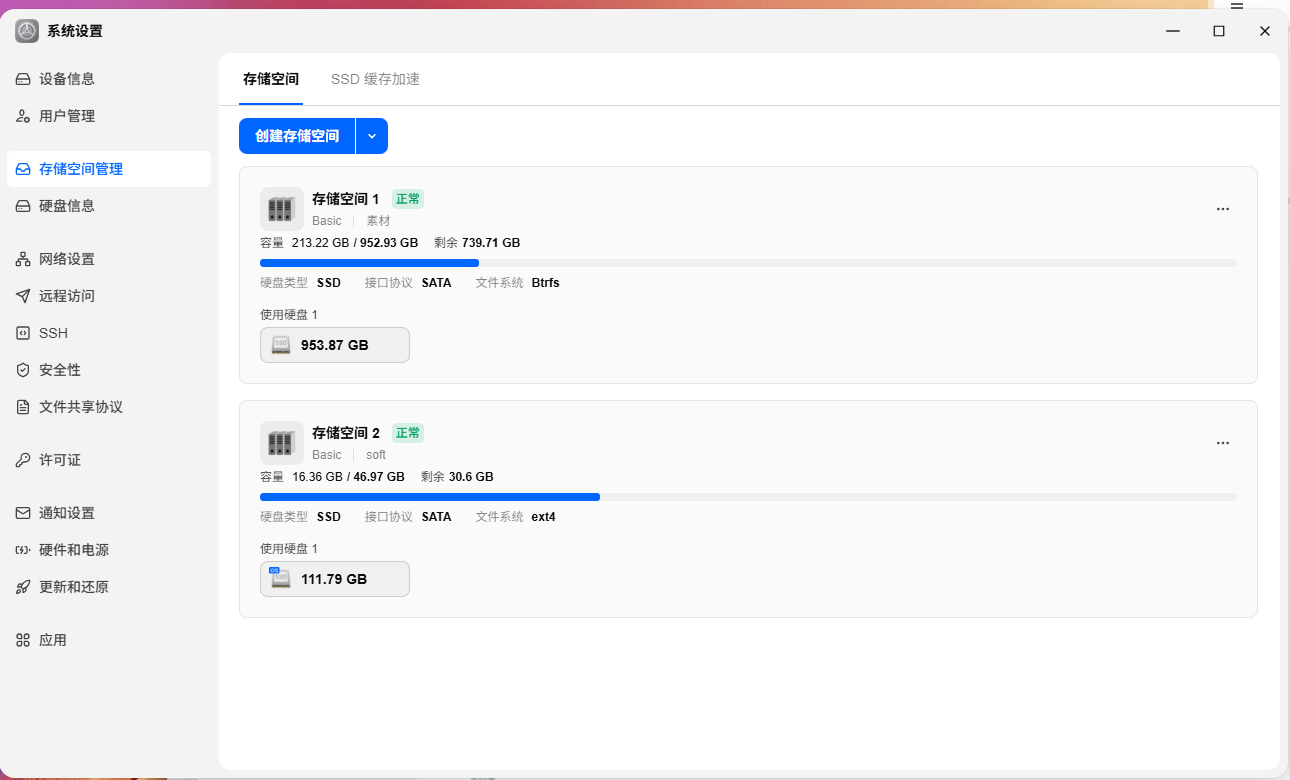Click the 剩余 30.6 GB text
Image resolution: width=1290 pixels, height=780 pixels.
click(457, 477)
